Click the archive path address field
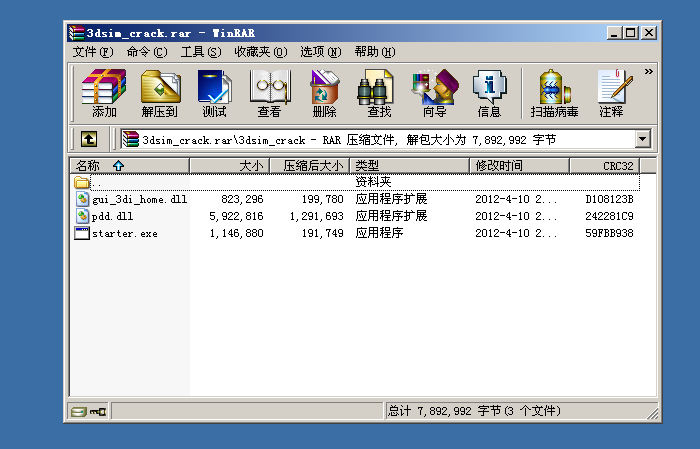This screenshot has height=449, width=700. click(379, 139)
